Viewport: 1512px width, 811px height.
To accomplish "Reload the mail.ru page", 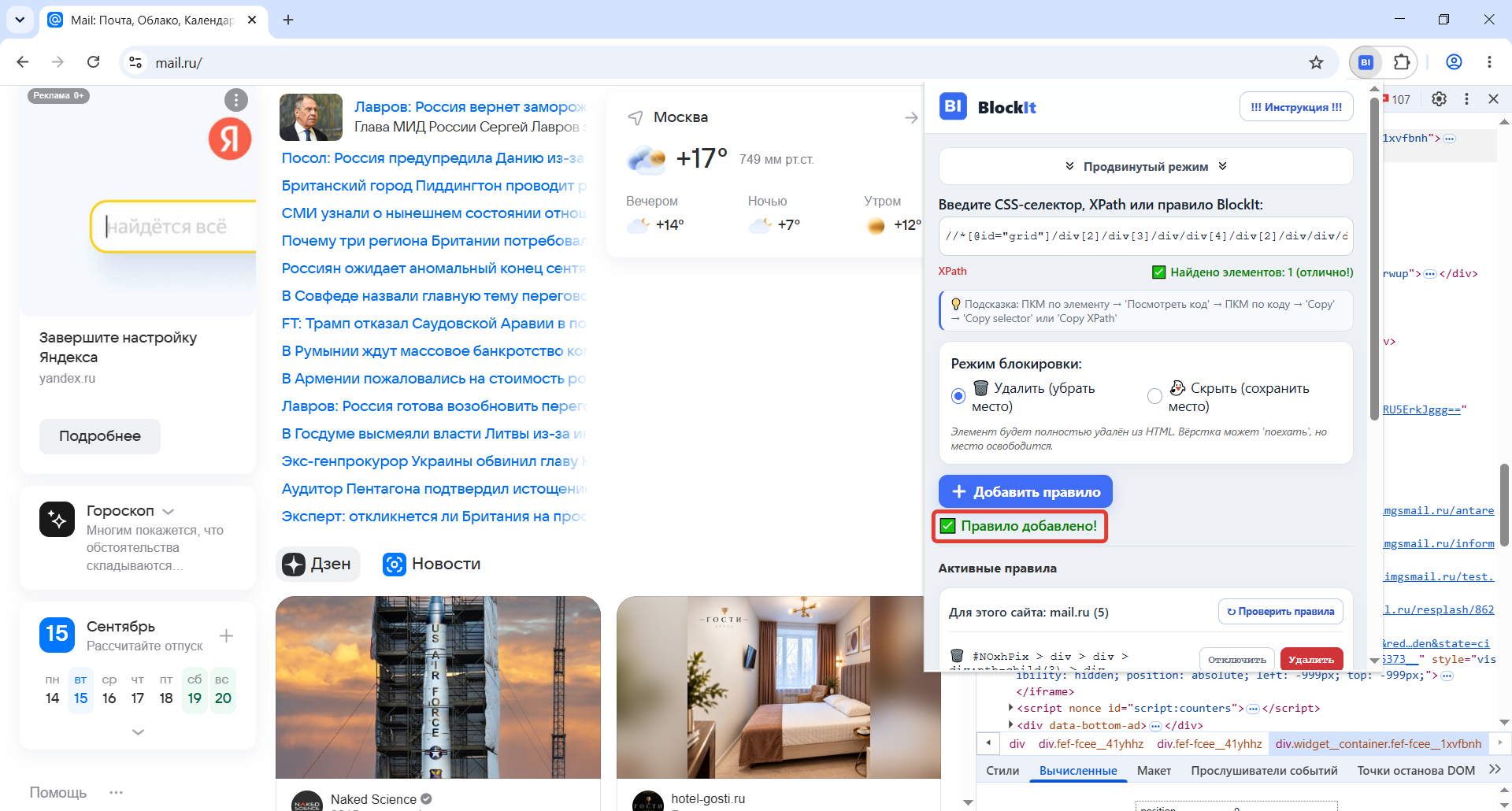I will [93, 62].
